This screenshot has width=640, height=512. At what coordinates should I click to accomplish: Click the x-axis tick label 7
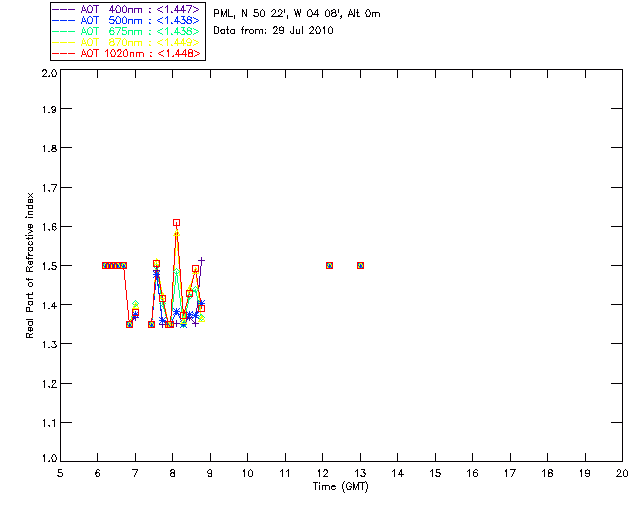pos(135,473)
